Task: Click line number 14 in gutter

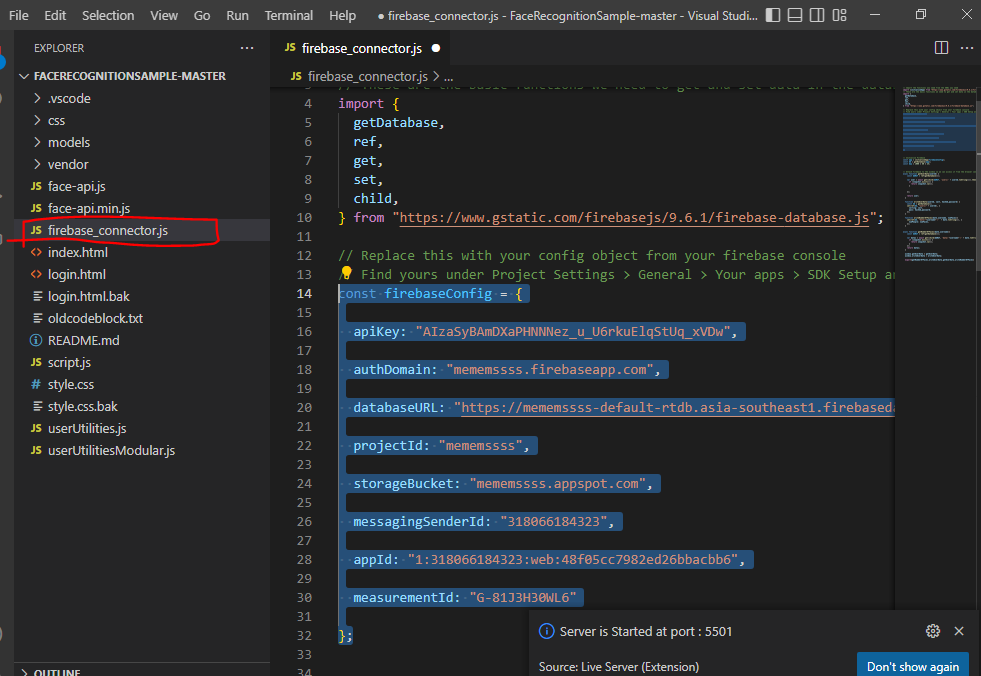Action: click(304, 293)
